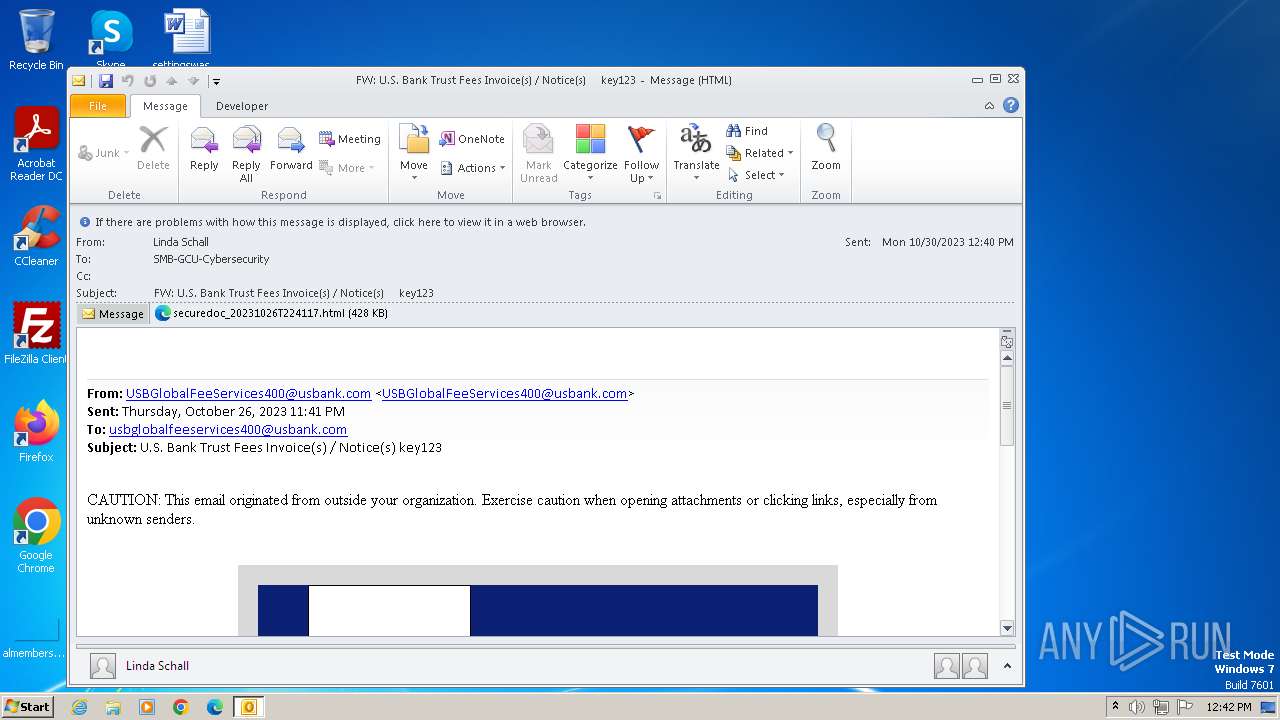
Task: Reply to the message
Action: pos(204,148)
